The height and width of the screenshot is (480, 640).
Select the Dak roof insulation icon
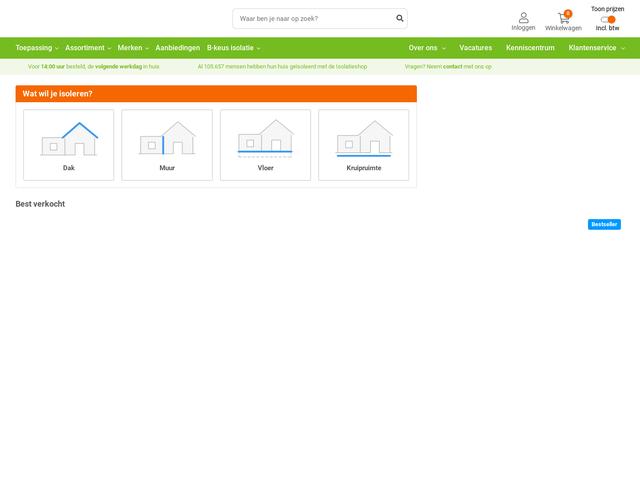tap(69, 140)
